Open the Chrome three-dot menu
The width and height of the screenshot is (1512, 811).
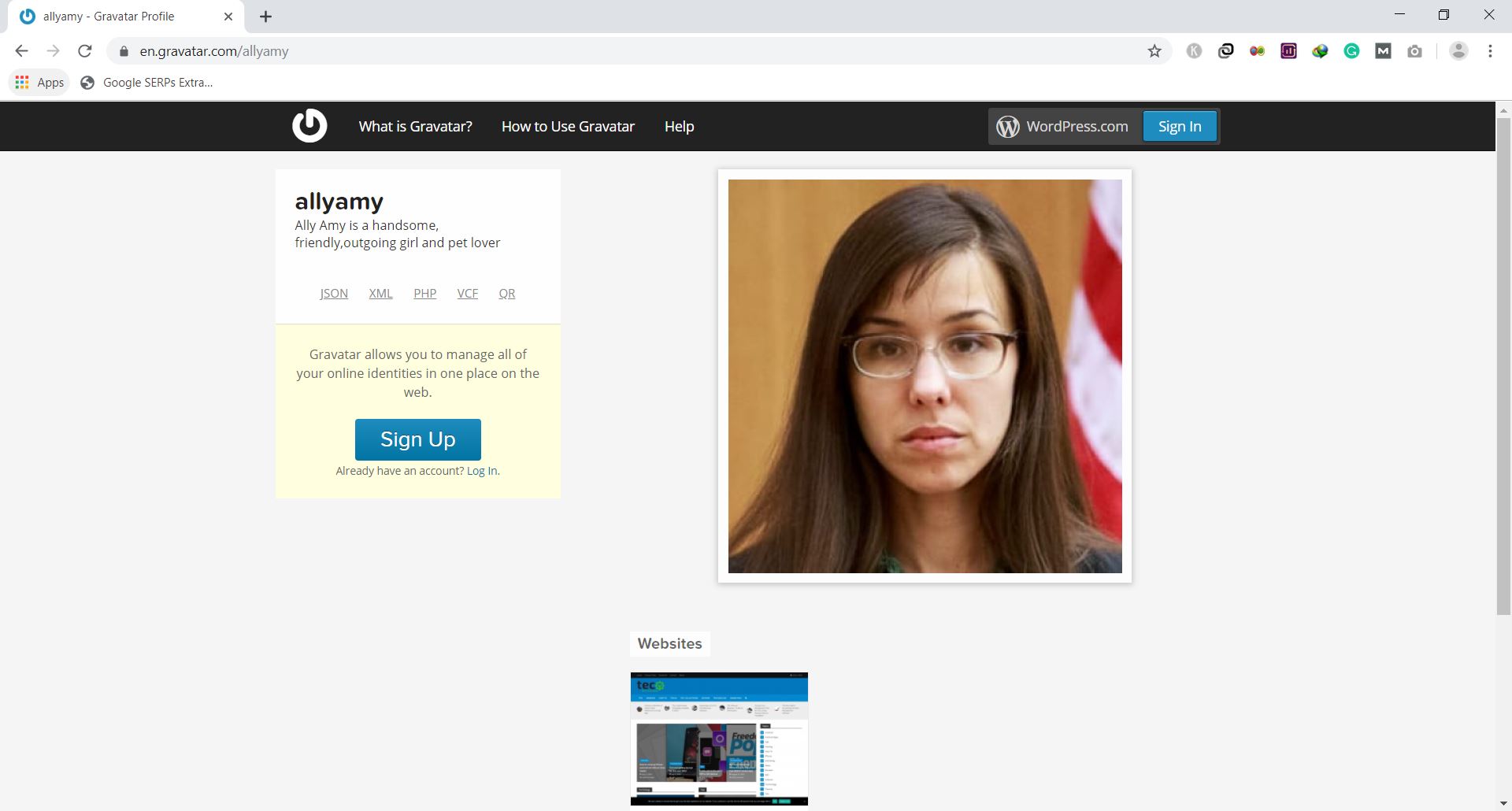click(1490, 51)
